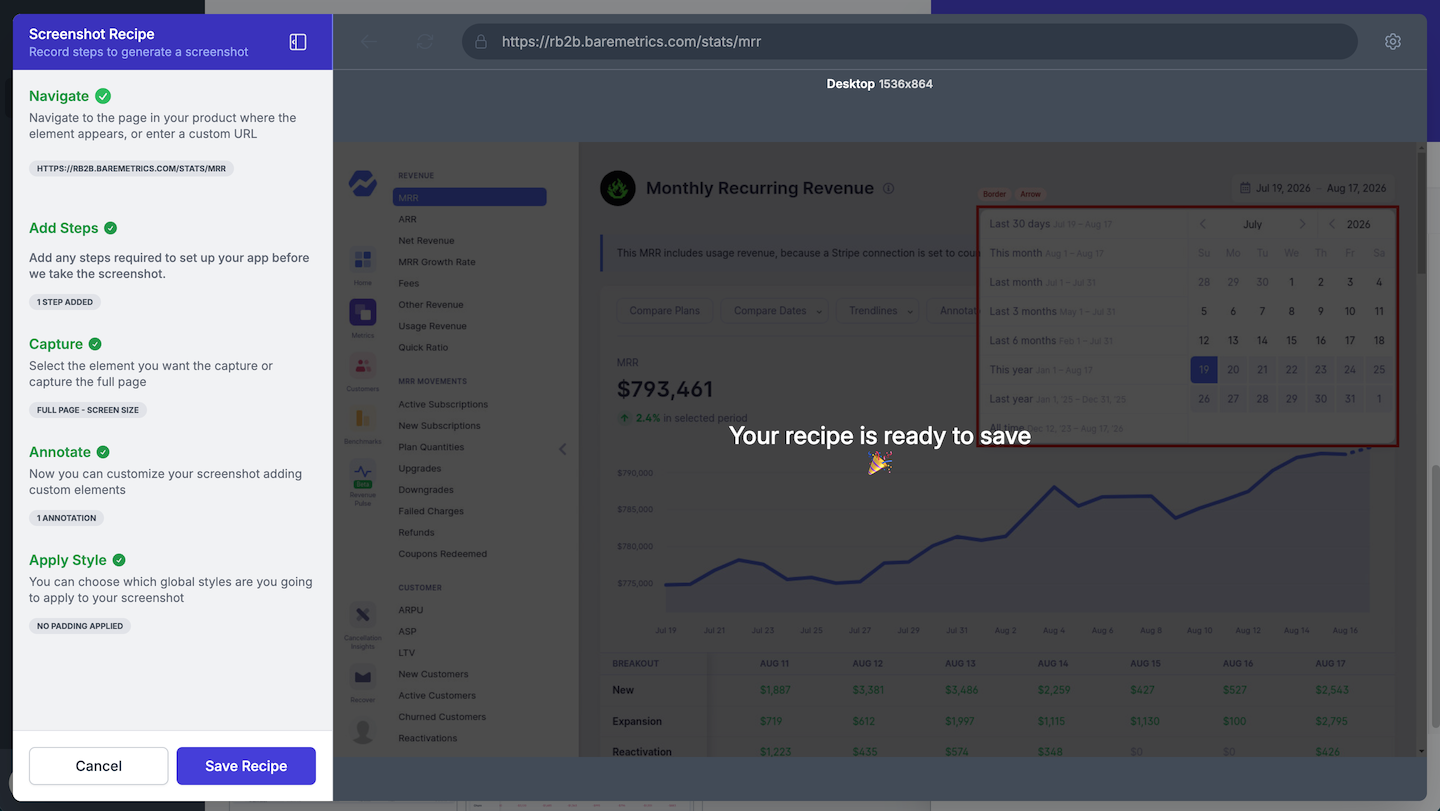Choose the Last 30 days preset
Image resolution: width=1440 pixels, height=811 pixels.
tap(1051, 224)
